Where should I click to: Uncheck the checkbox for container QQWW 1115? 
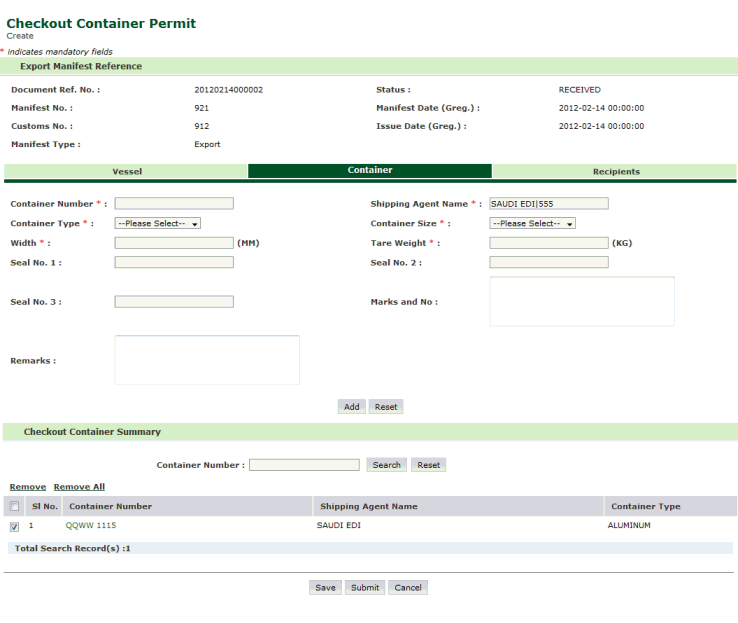pyautogui.click(x=14, y=527)
